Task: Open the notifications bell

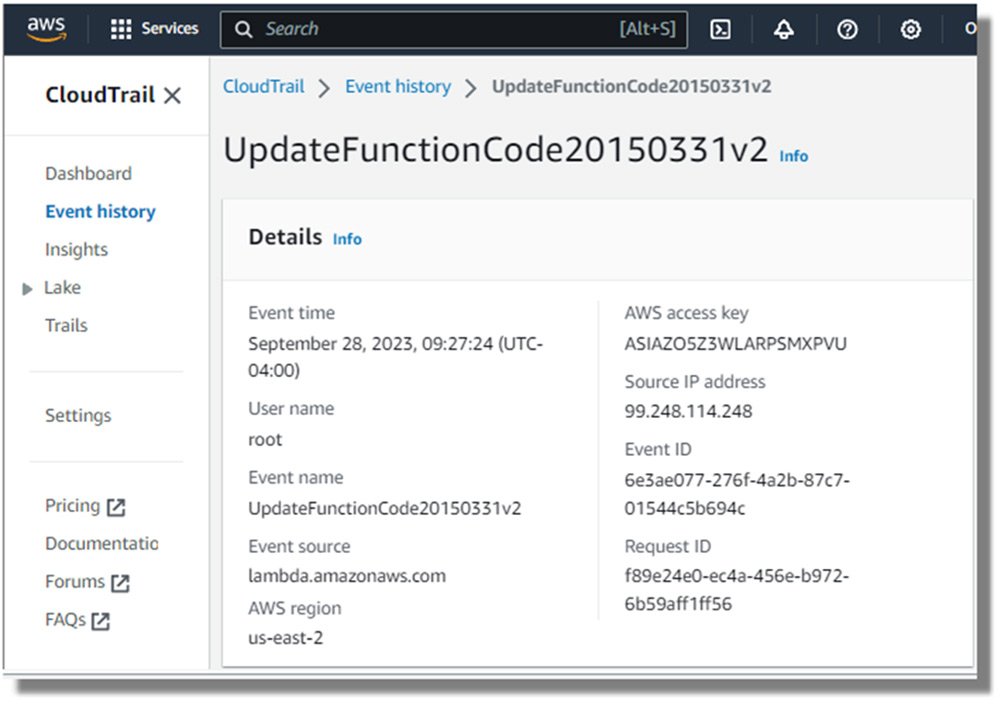Action: click(784, 29)
